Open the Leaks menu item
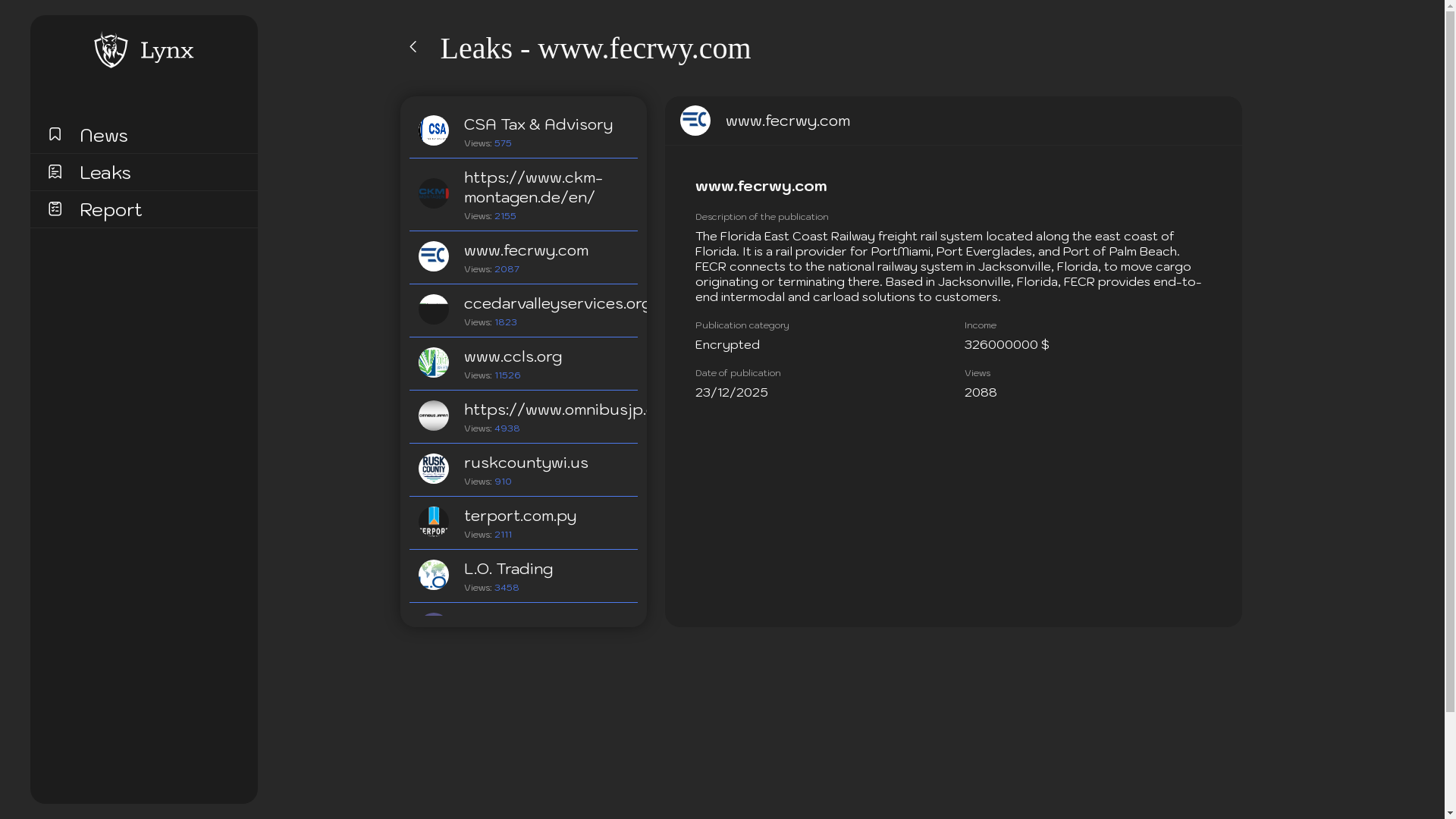The image size is (1456, 819). click(105, 172)
